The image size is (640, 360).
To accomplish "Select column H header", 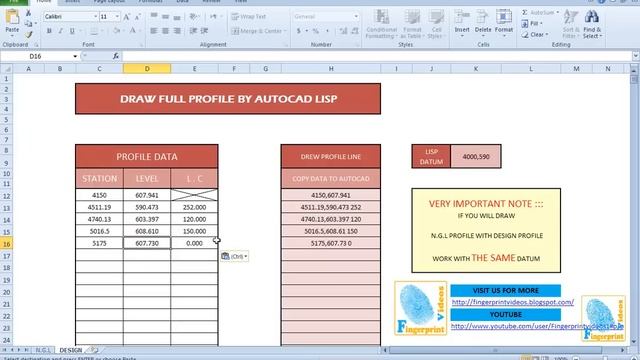I will pos(331,69).
